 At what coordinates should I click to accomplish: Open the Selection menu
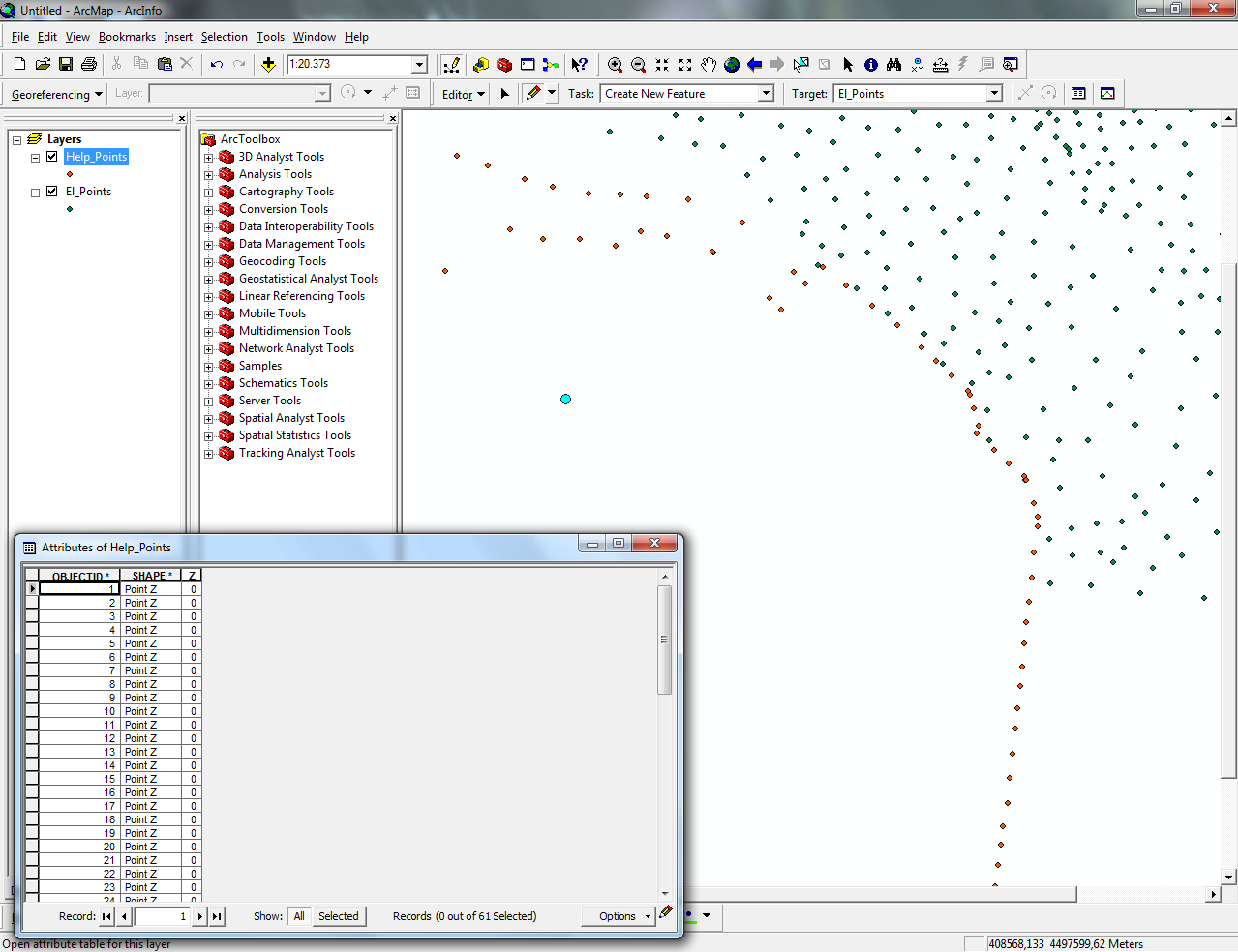(225, 37)
